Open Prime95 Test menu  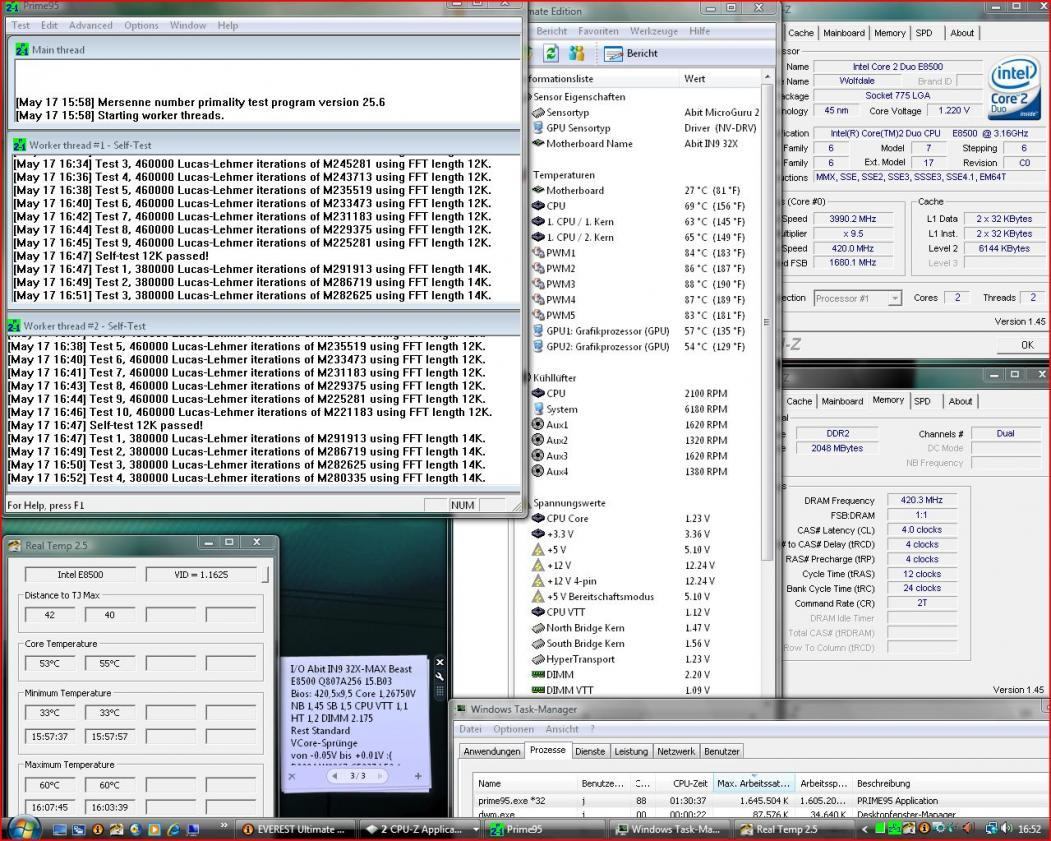[x=21, y=25]
